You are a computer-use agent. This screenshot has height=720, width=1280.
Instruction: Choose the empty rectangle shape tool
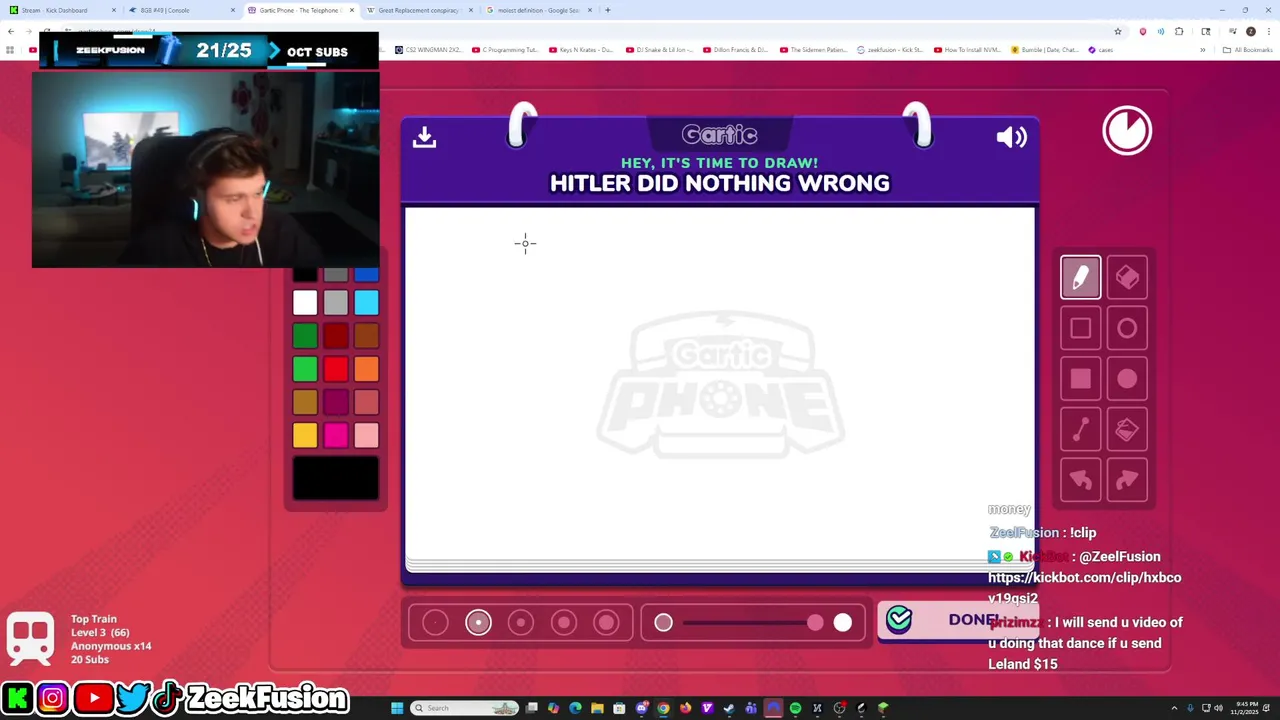pyautogui.click(x=1080, y=328)
